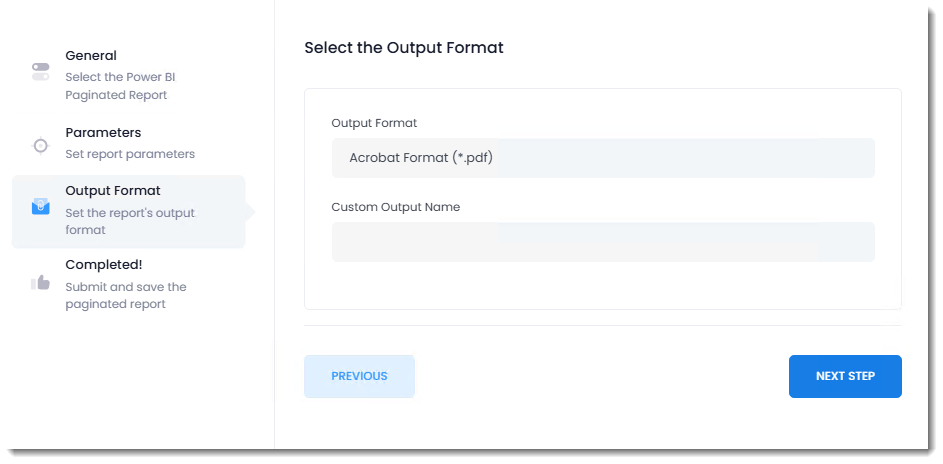Click 'Submit and save the paginated report' text

point(126,295)
